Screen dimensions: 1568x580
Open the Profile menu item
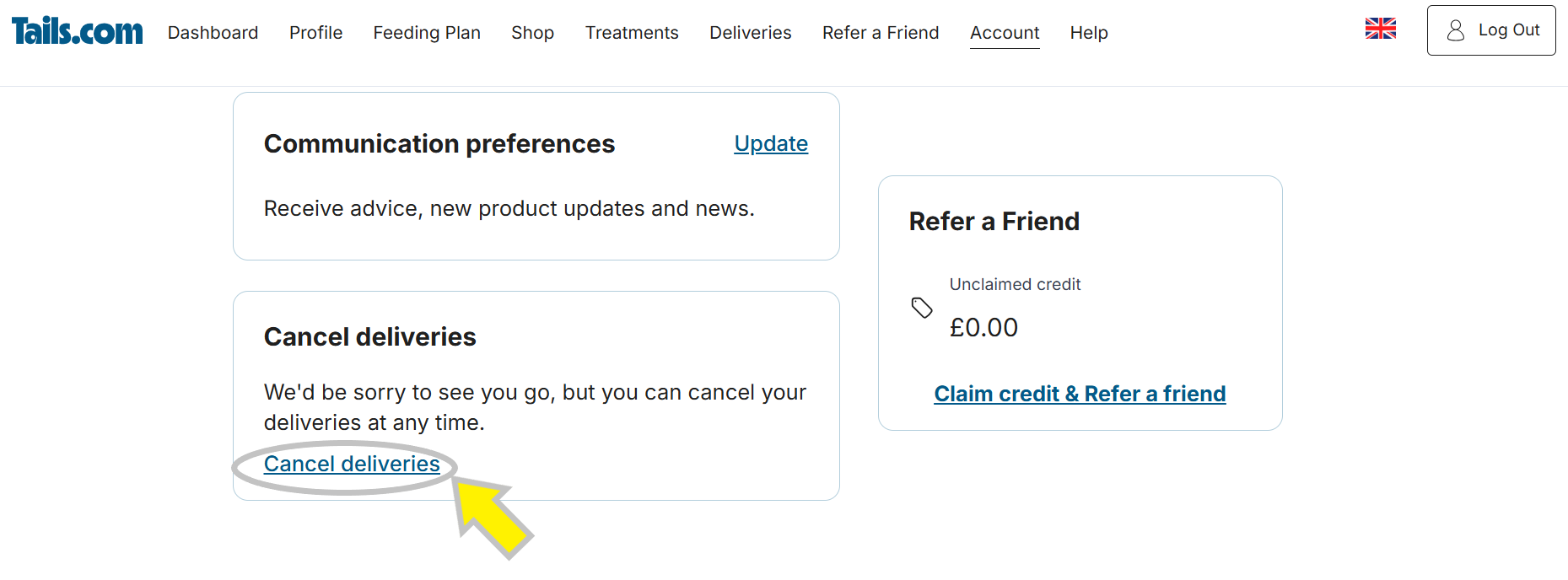(x=315, y=33)
